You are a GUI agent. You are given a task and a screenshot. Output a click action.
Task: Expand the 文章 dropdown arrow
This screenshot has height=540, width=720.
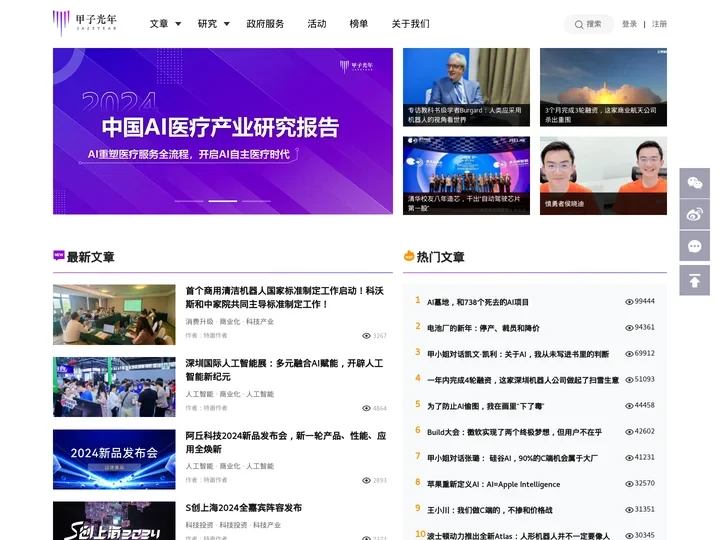[178, 24]
